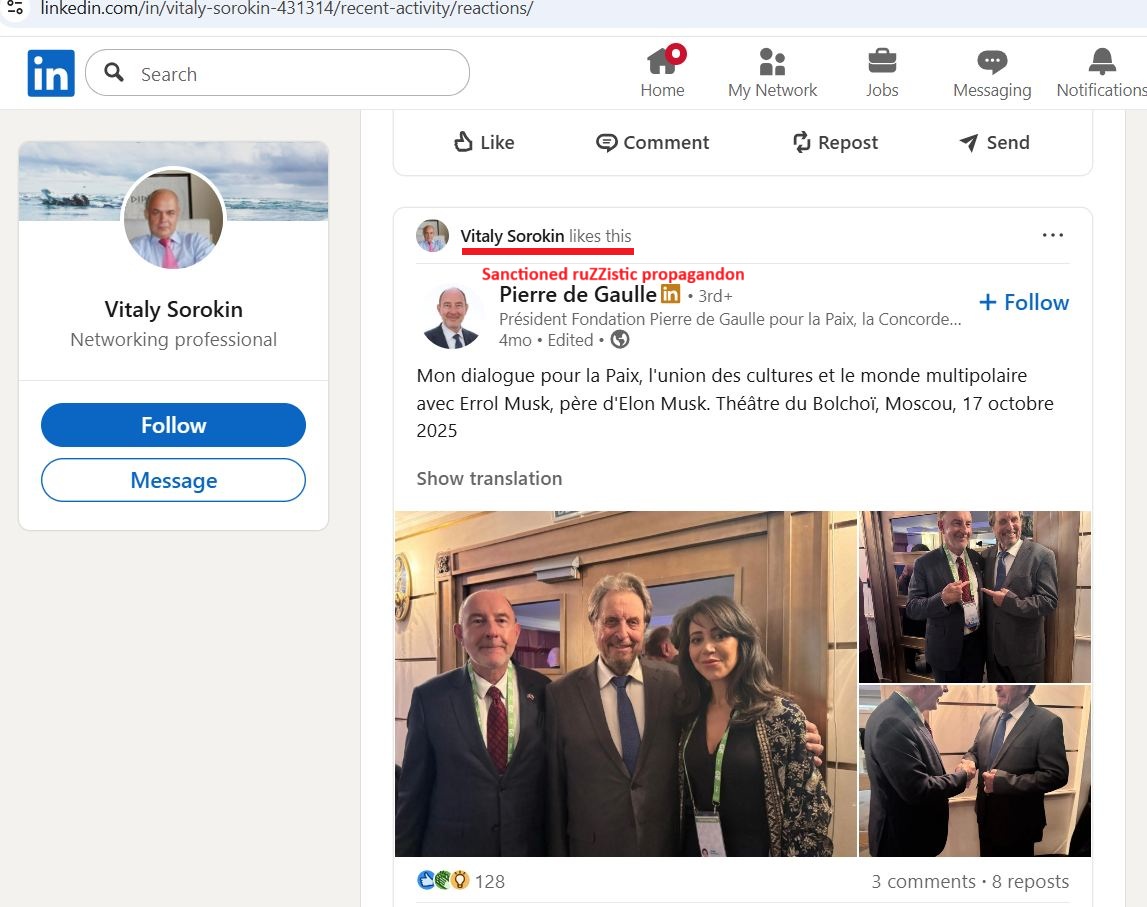
Task: Repost the Pierre de Gaulle post
Action: pyautogui.click(x=835, y=142)
